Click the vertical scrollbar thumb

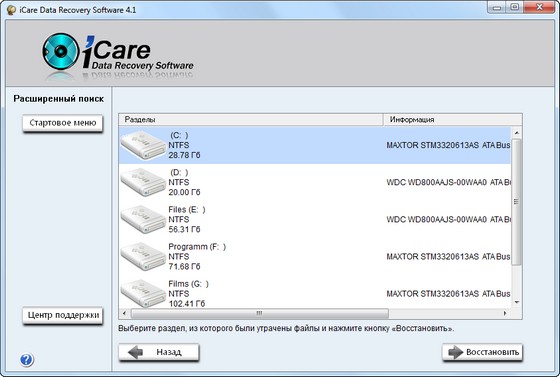[516, 202]
